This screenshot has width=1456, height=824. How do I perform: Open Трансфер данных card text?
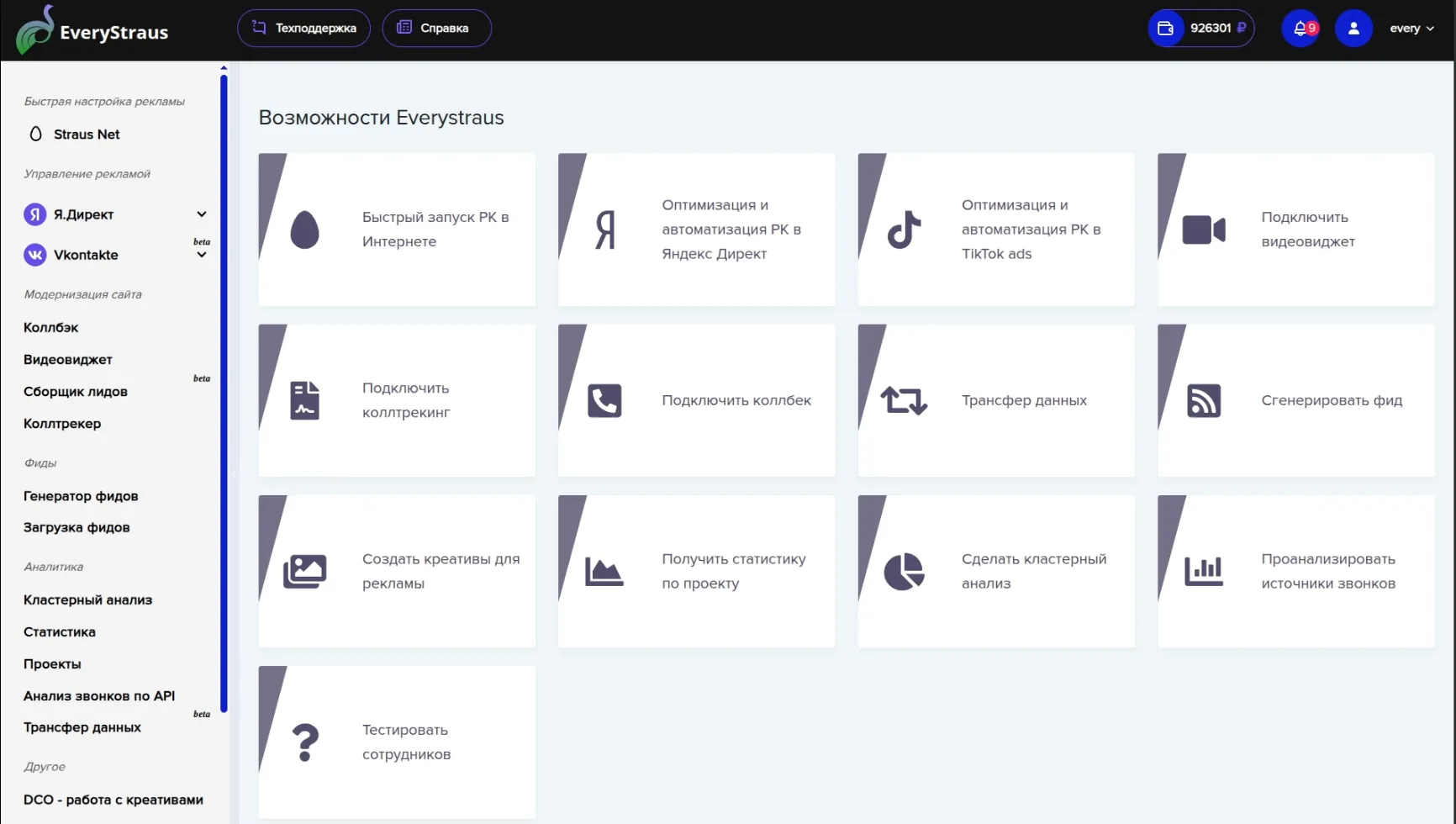1024,400
